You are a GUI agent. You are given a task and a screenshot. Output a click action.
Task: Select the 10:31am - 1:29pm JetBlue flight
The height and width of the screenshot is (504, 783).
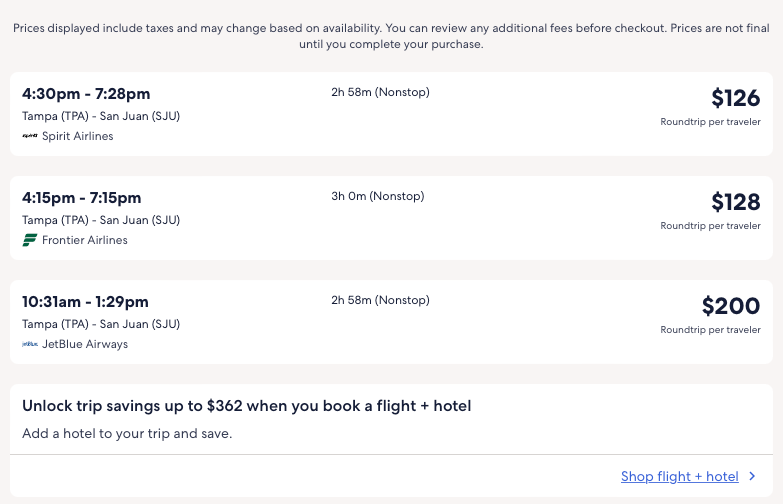pos(85,302)
